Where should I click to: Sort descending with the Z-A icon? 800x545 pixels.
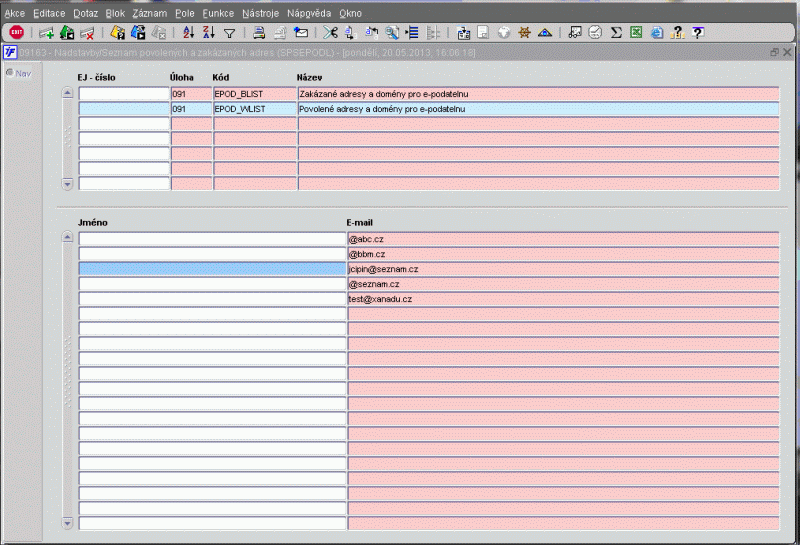click(209, 33)
